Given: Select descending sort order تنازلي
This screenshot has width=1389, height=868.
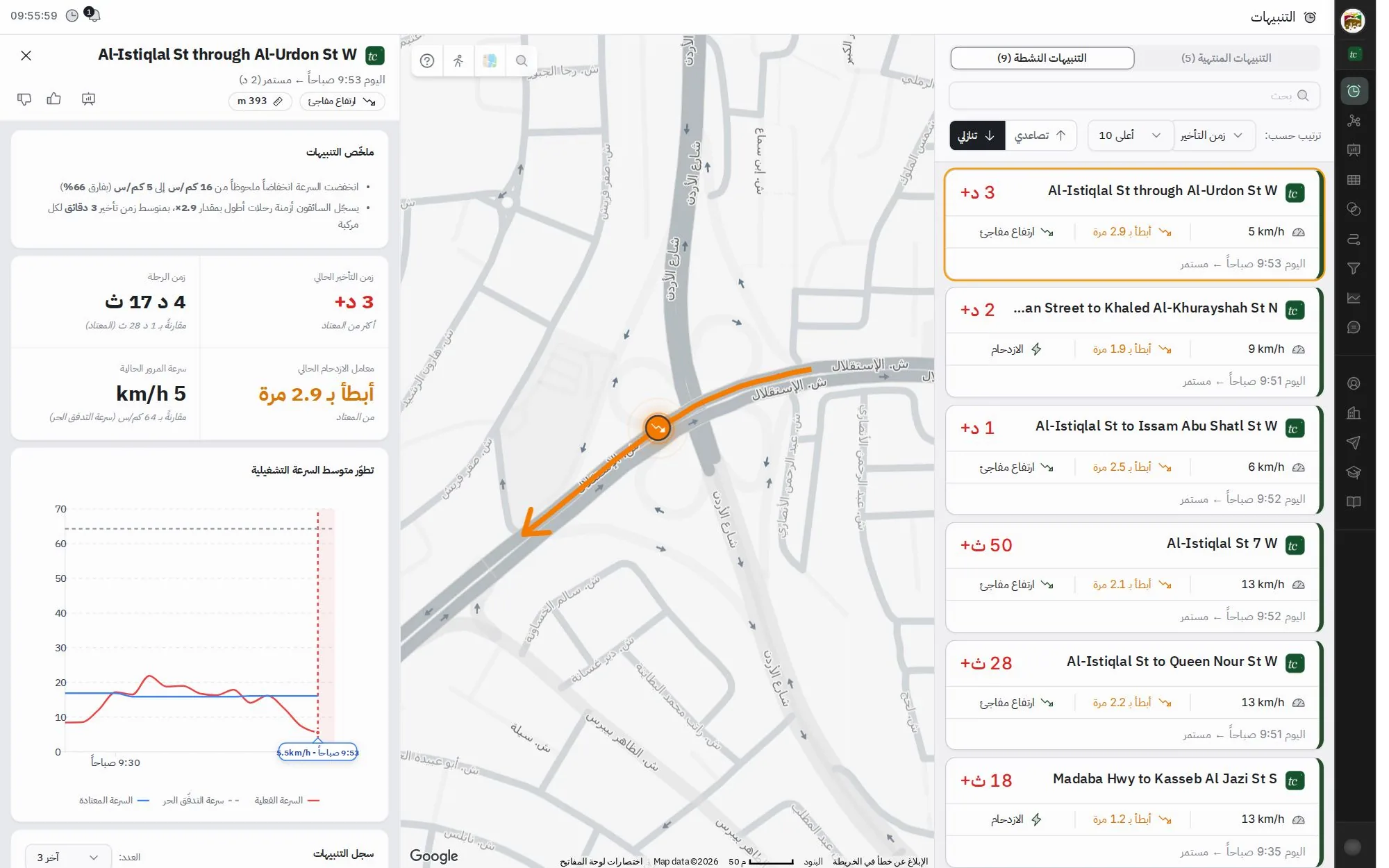Looking at the screenshot, I should (977, 135).
